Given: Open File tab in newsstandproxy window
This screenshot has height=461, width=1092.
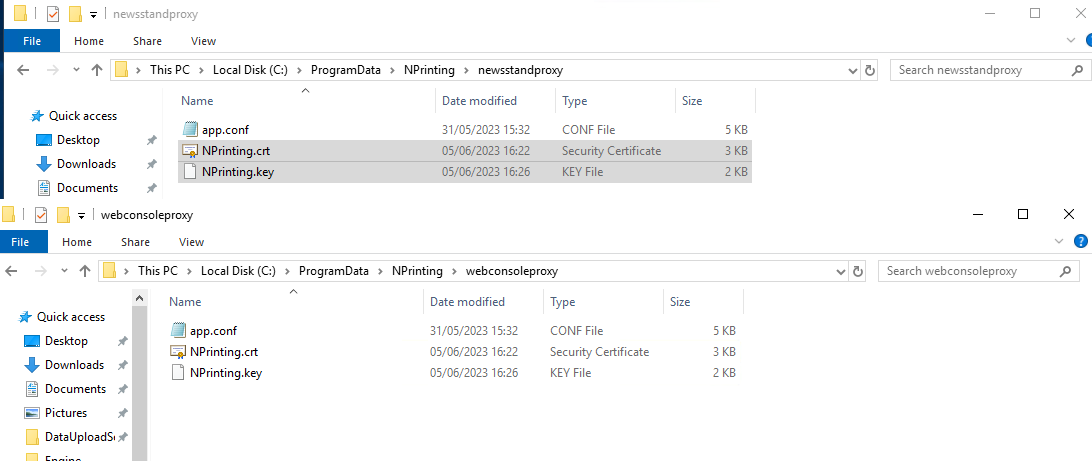Looking at the screenshot, I should (32, 41).
